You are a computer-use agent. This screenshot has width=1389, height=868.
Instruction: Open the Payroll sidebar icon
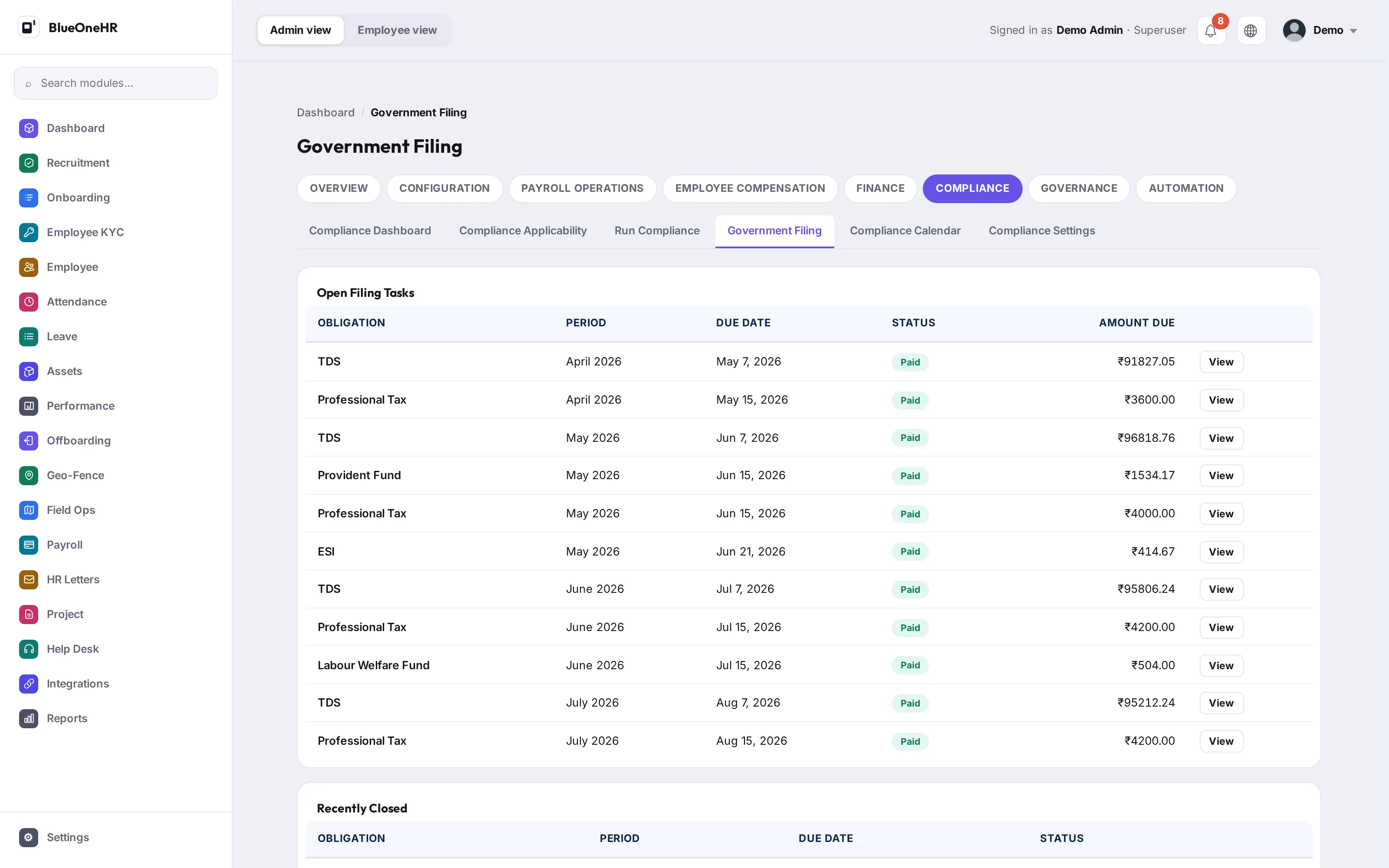29,545
